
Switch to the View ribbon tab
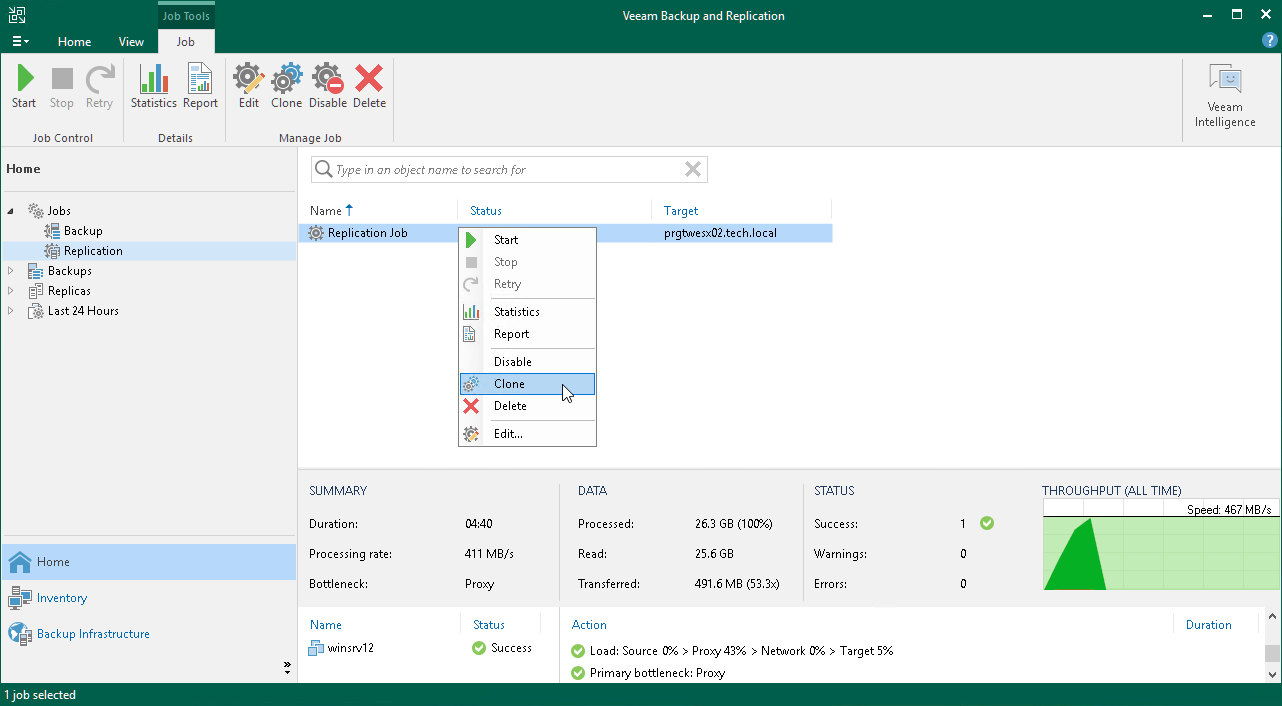(x=131, y=42)
